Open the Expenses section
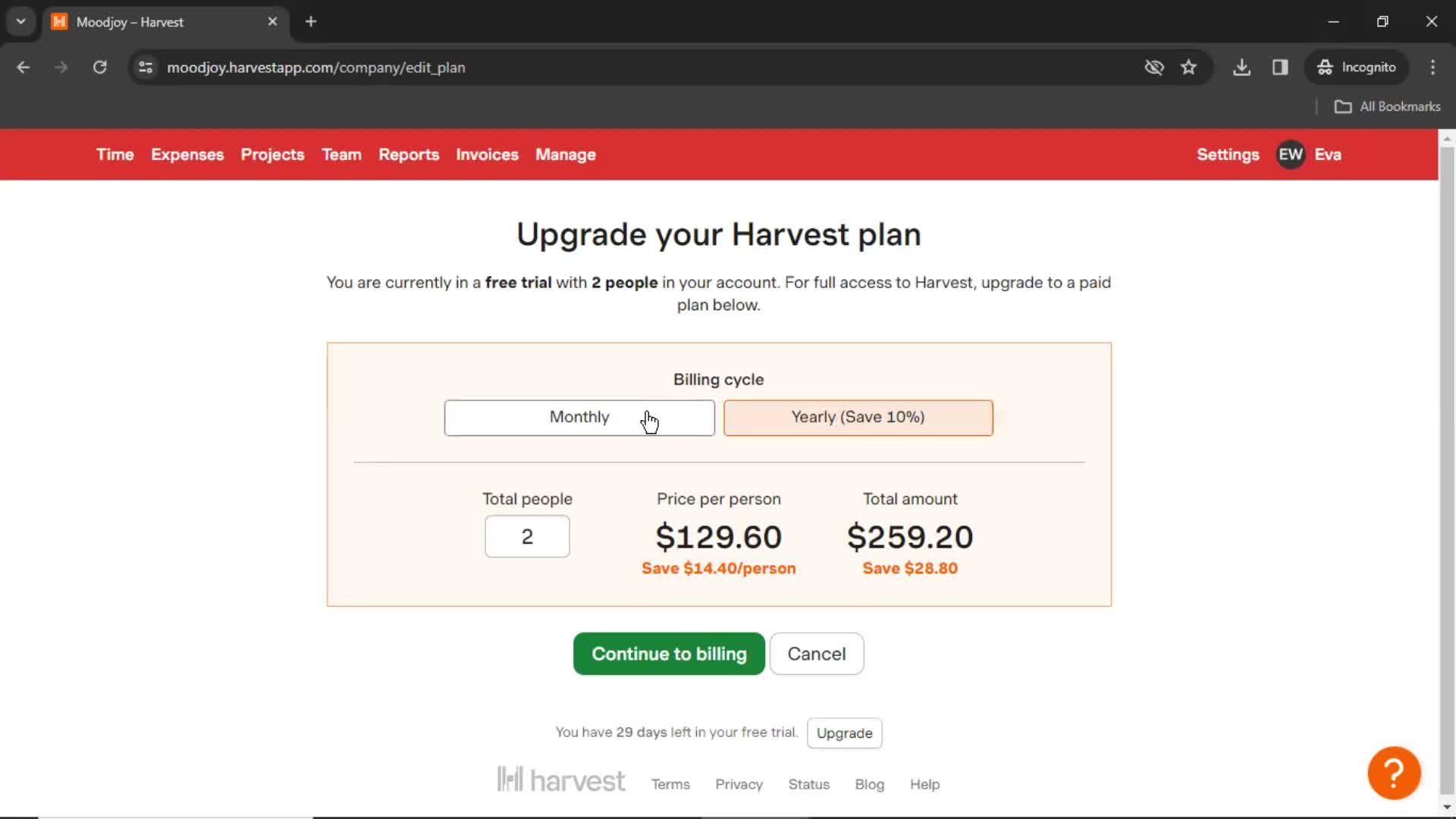 tap(187, 154)
